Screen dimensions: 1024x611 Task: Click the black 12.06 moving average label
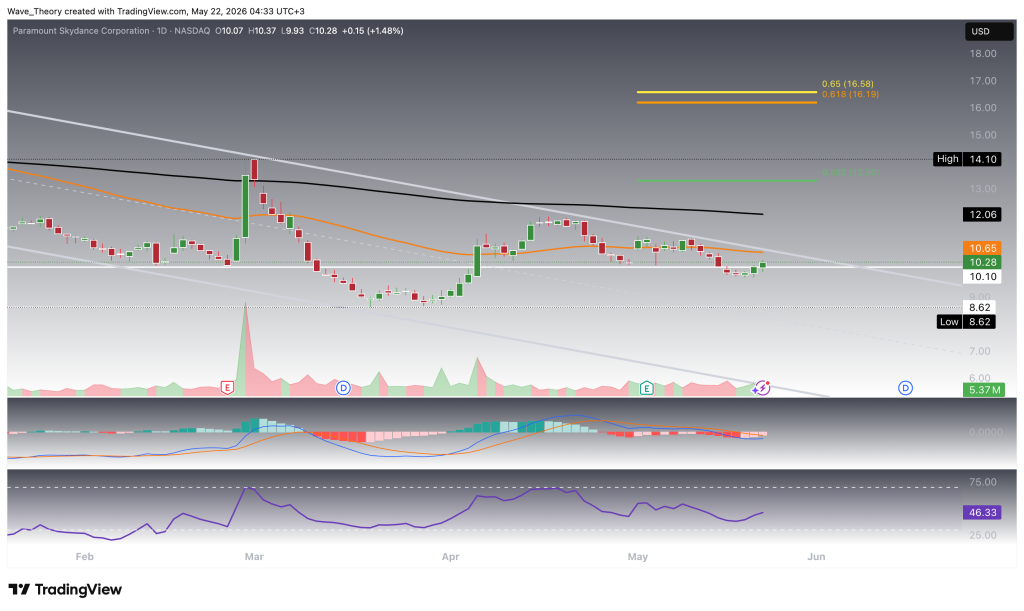982,215
